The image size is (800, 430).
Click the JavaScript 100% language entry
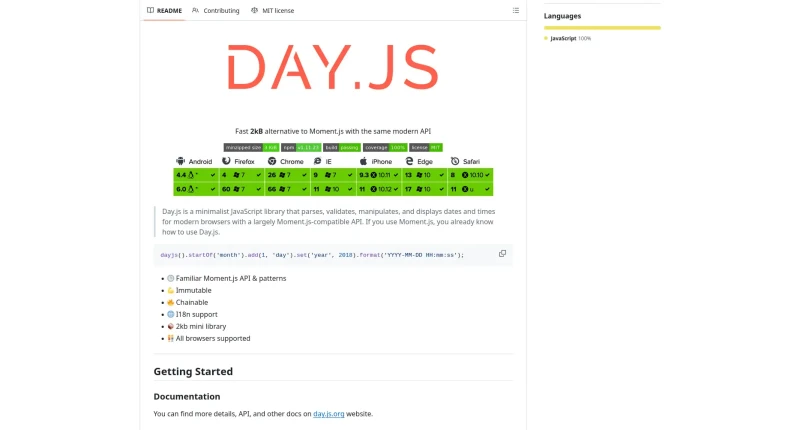[567, 38]
